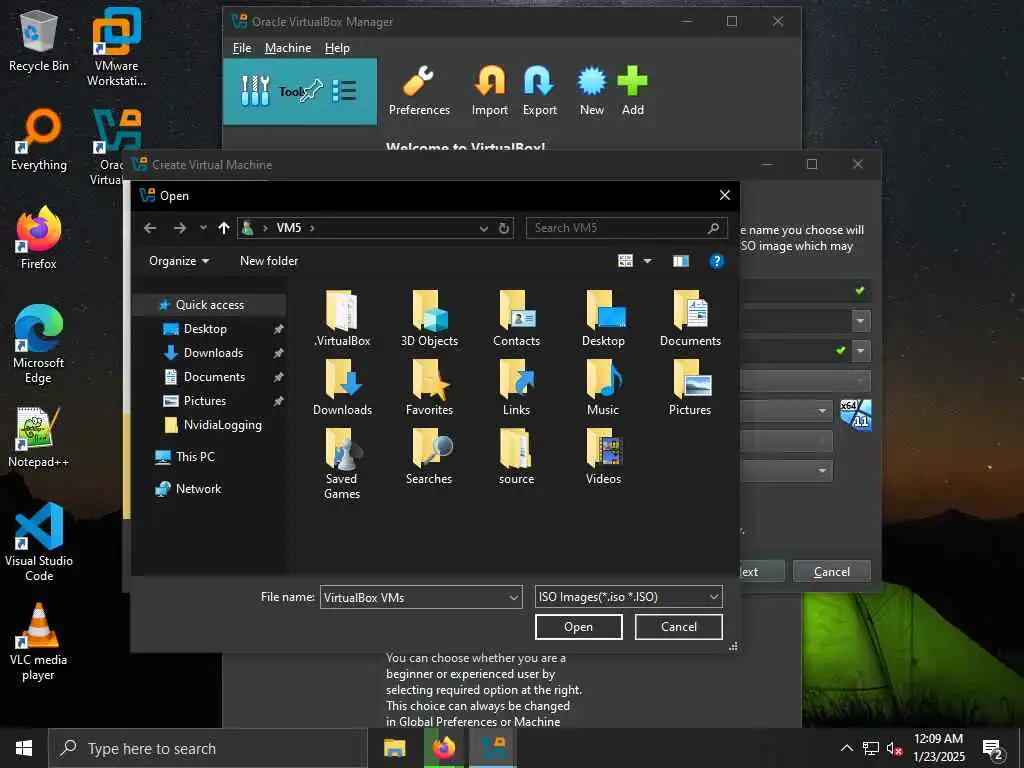The width and height of the screenshot is (1024, 768).
Task: Click New virtual machine icon
Action: (592, 91)
